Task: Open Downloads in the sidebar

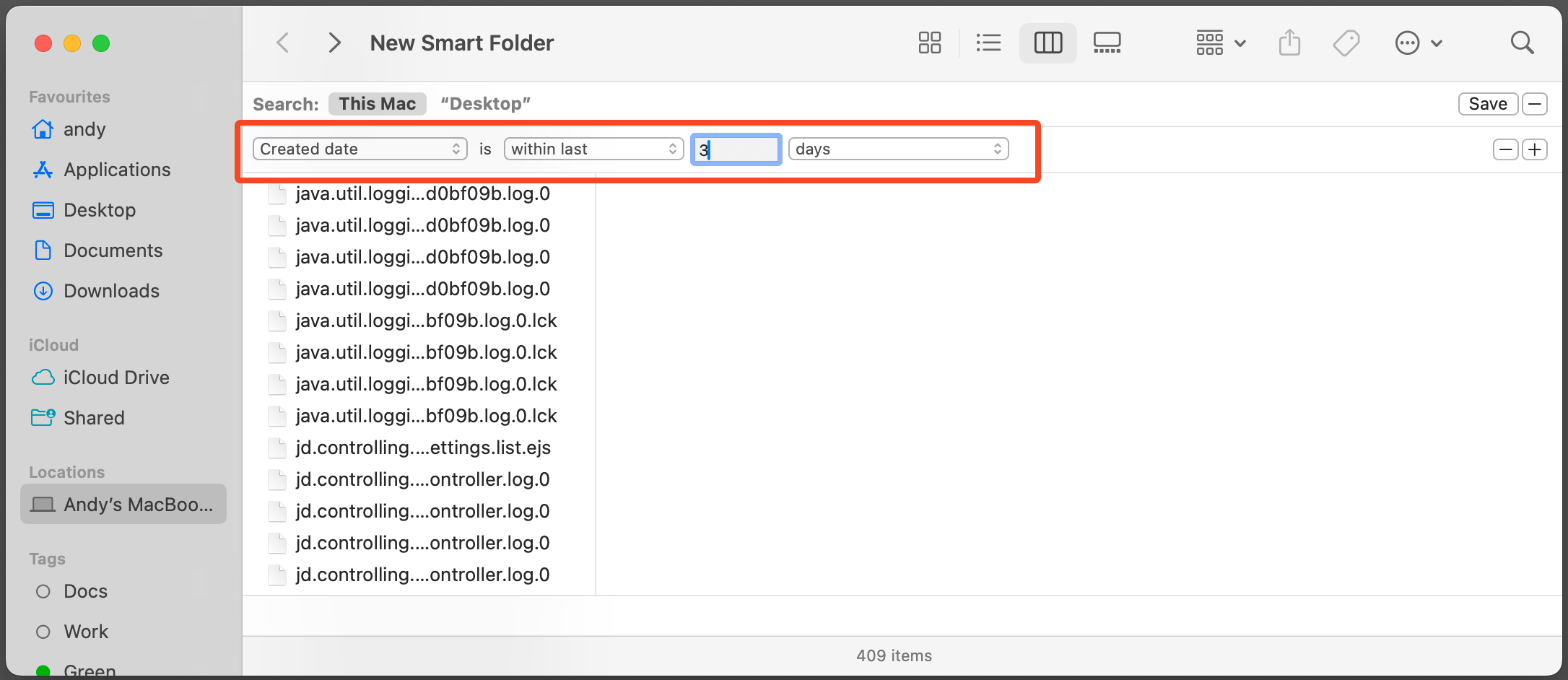Action: pyautogui.click(x=111, y=291)
